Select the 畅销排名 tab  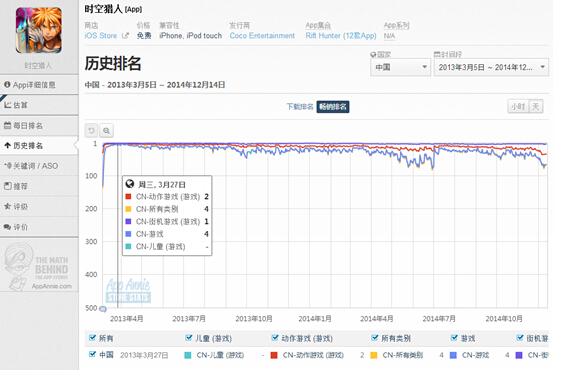pos(333,106)
